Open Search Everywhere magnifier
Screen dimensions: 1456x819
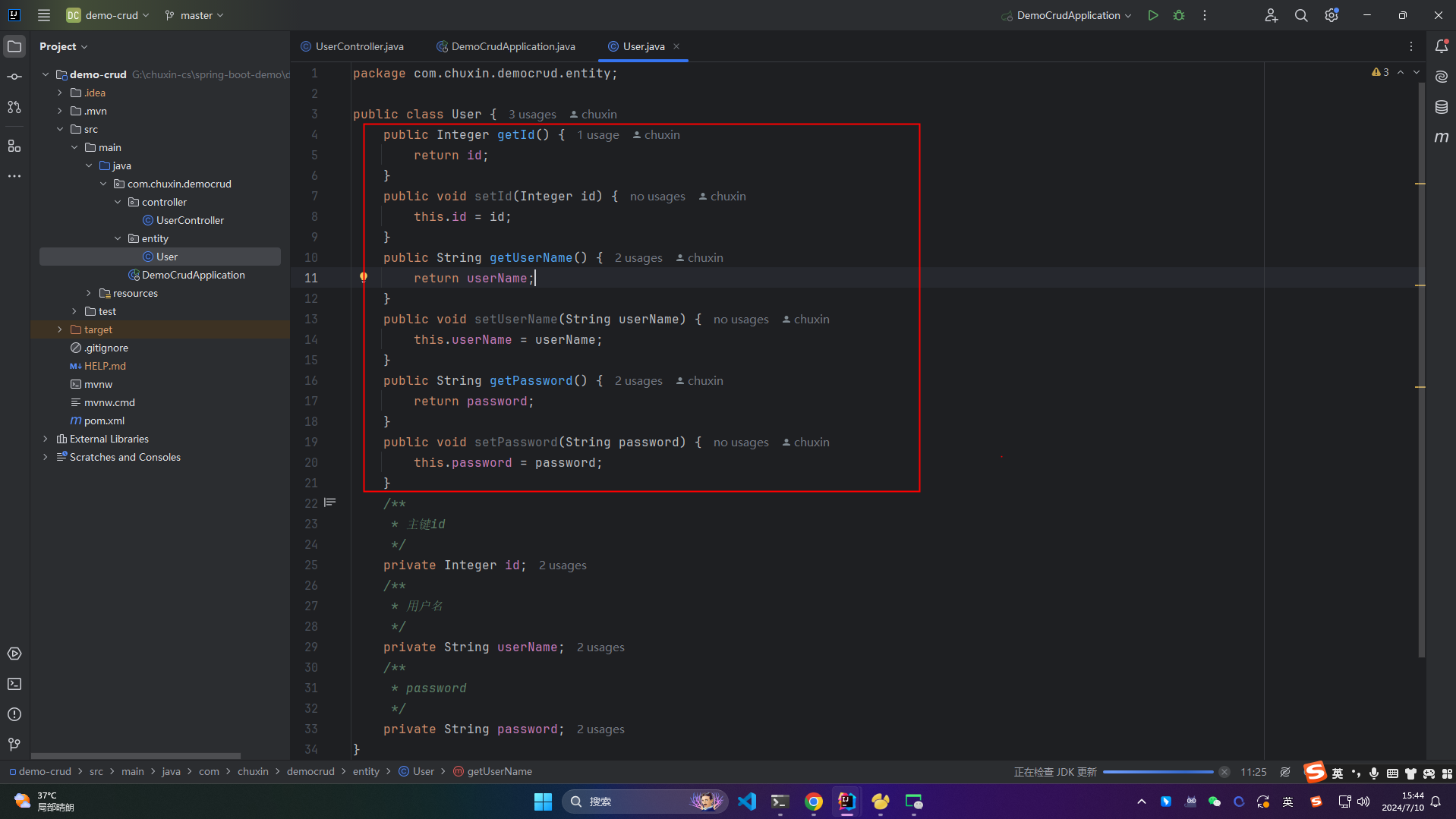(x=1301, y=15)
